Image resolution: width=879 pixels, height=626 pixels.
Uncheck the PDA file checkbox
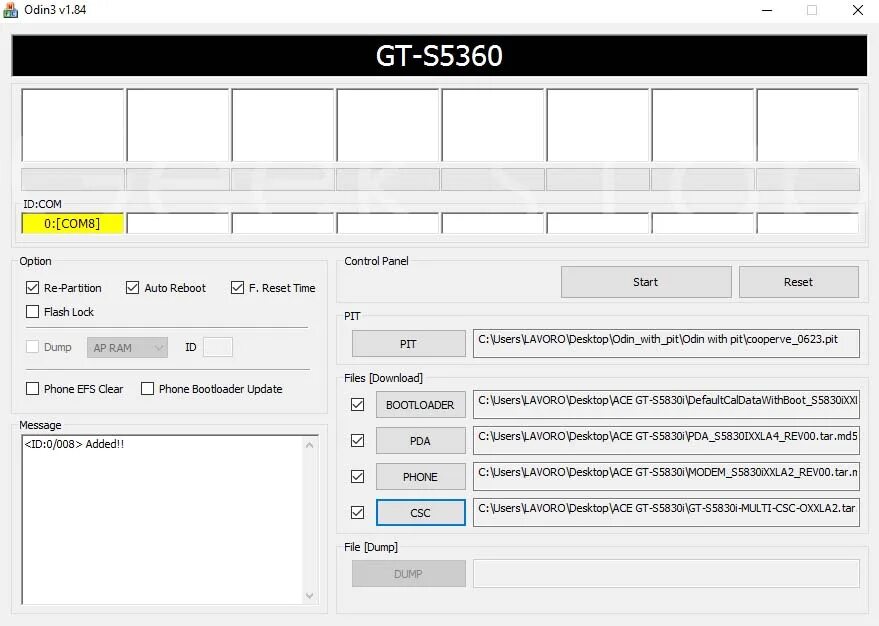click(357, 440)
